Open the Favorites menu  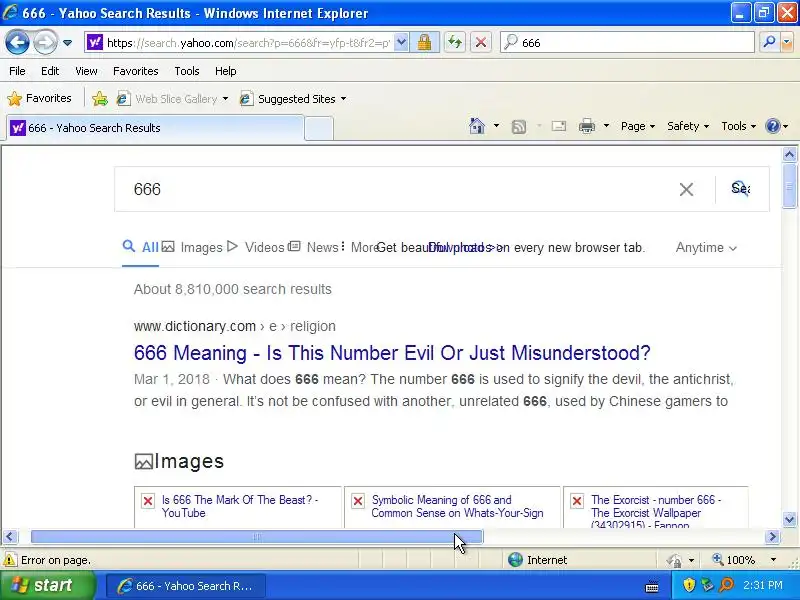pos(136,71)
